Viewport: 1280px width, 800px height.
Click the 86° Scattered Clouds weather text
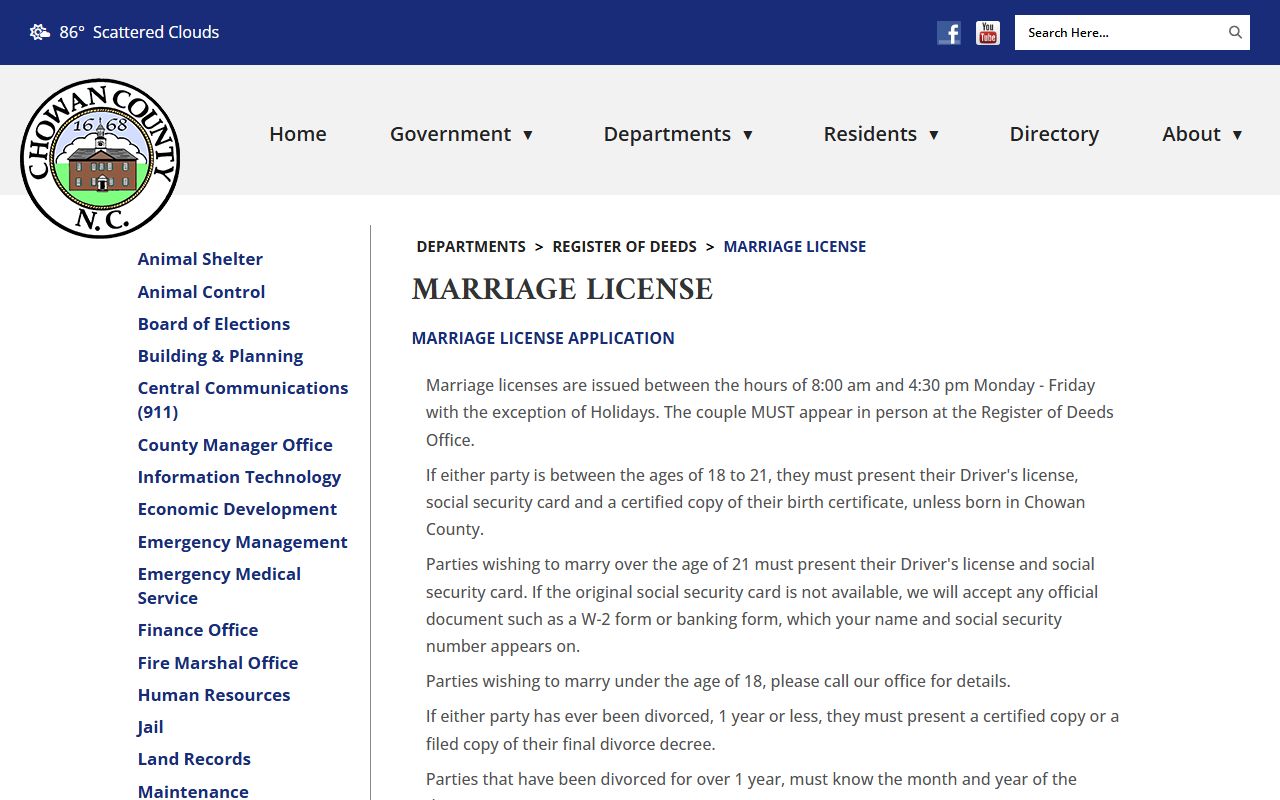(x=139, y=32)
